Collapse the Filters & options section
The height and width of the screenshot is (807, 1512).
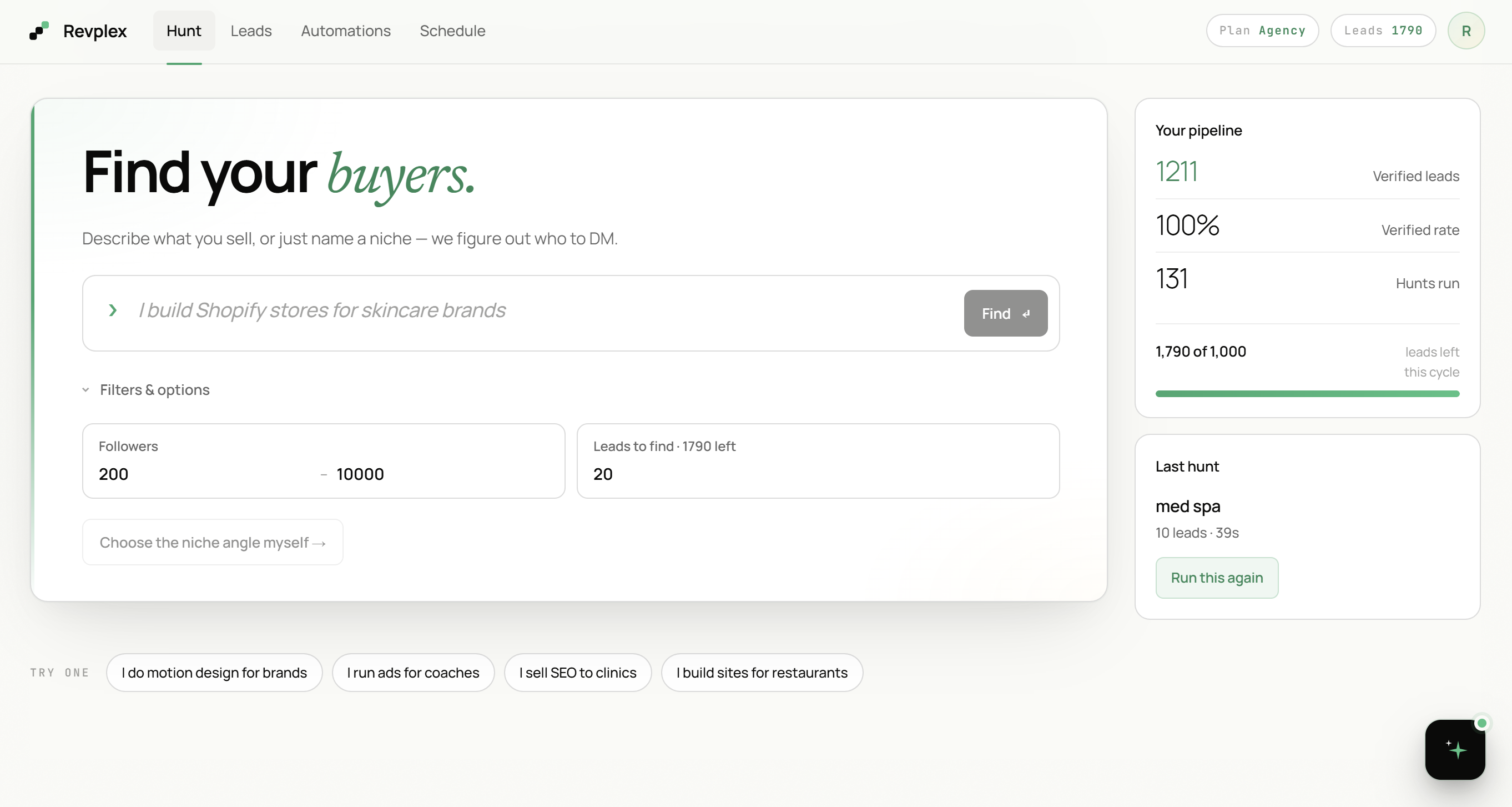pyautogui.click(x=145, y=390)
